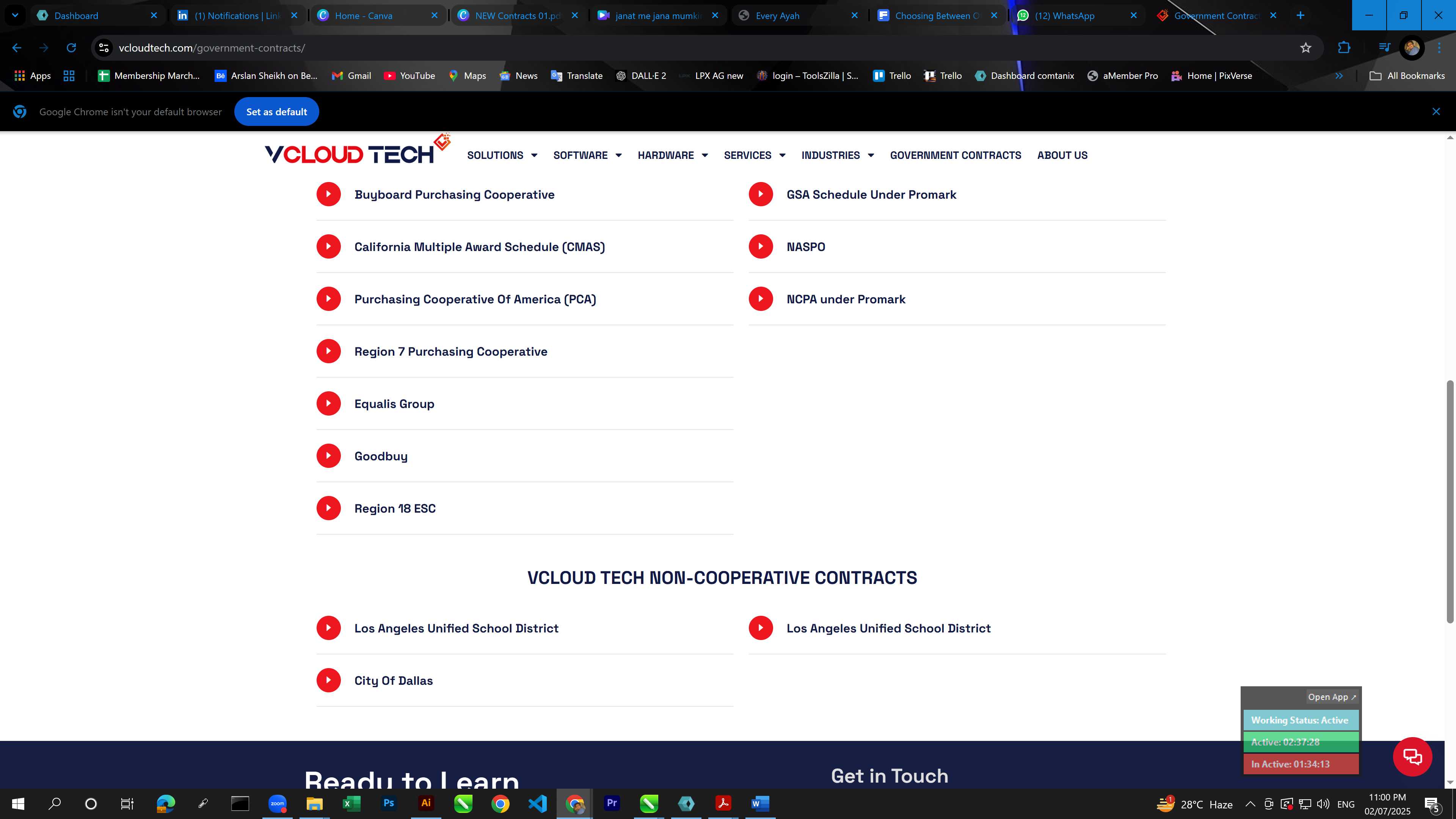Click the Equalis Group play icon

(x=328, y=403)
